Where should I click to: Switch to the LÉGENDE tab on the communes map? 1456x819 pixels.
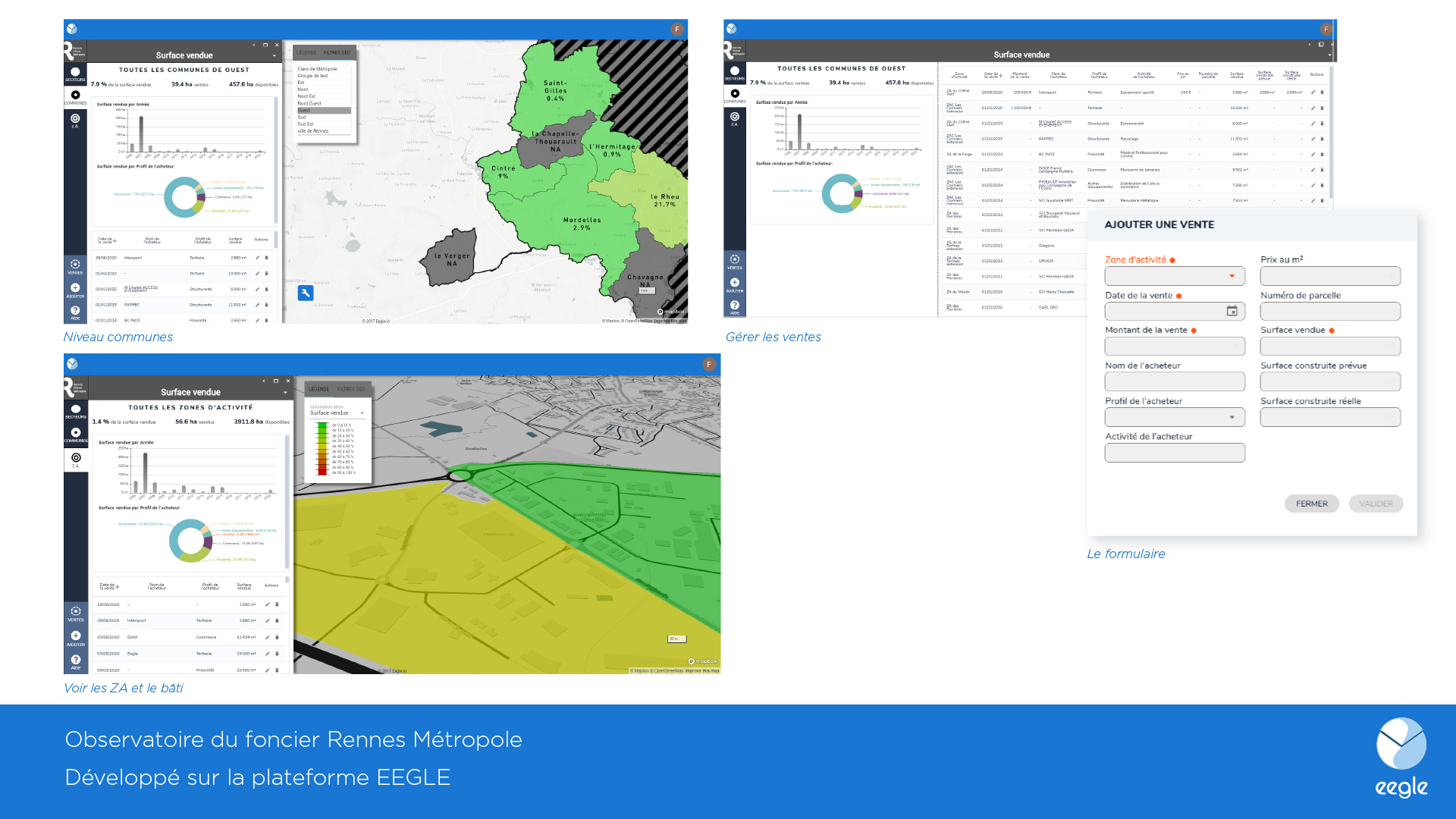tap(306, 52)
